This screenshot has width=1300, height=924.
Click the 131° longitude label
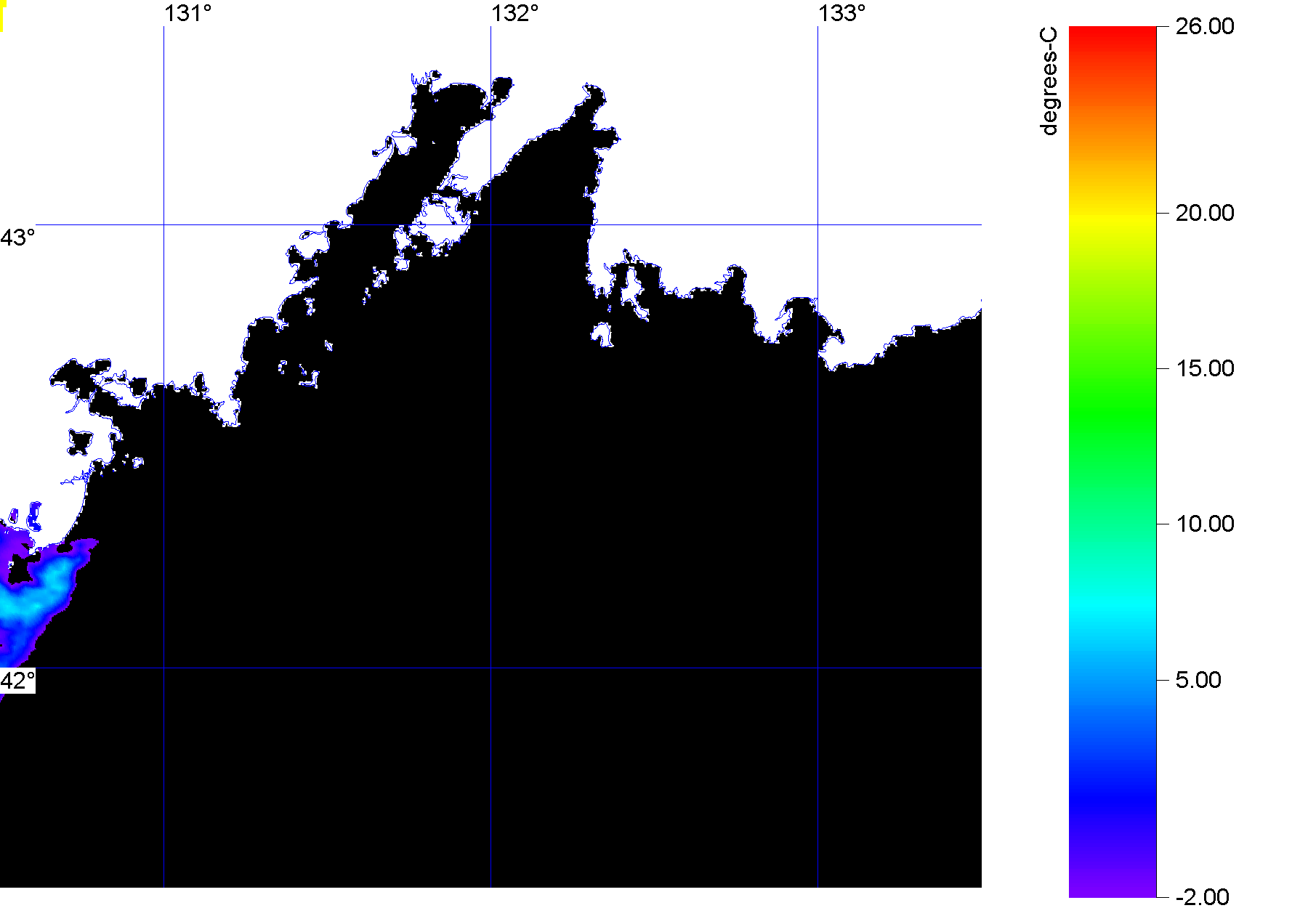click(x=188, y=14)
